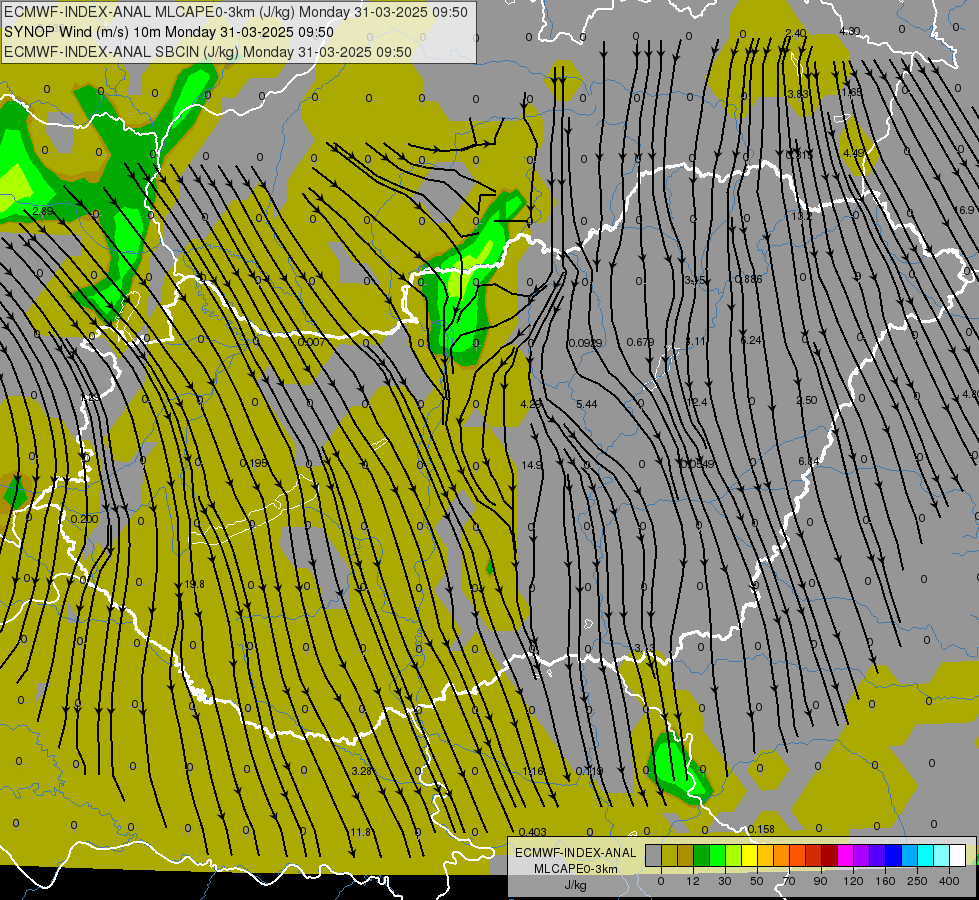Click the legend label ECMWF-INDEX-ANAL
This screenshot has width=979, height=900.
click(576, 853)
